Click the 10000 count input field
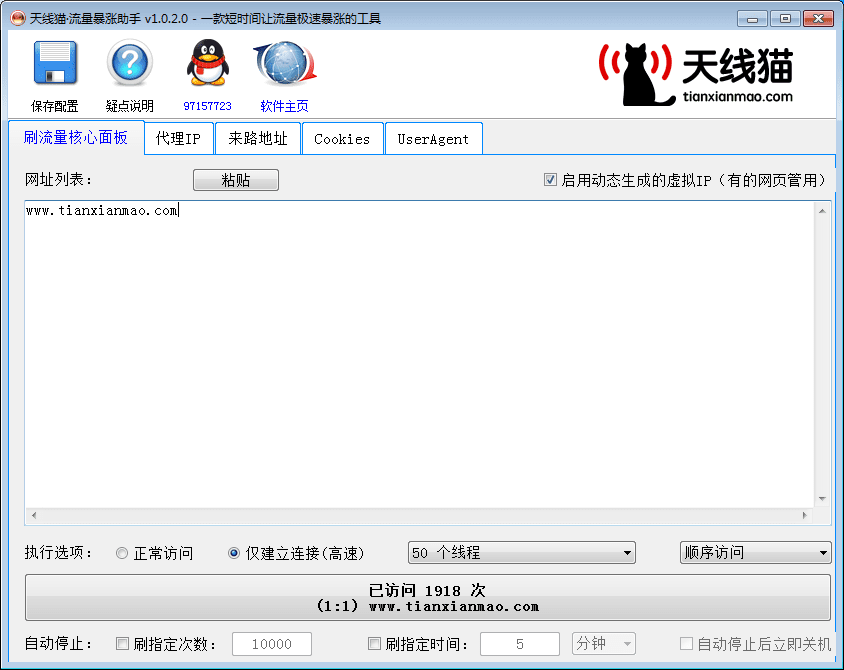Viewport: 844px width, 670px height. pyautogui.click(x=272, y=644)
